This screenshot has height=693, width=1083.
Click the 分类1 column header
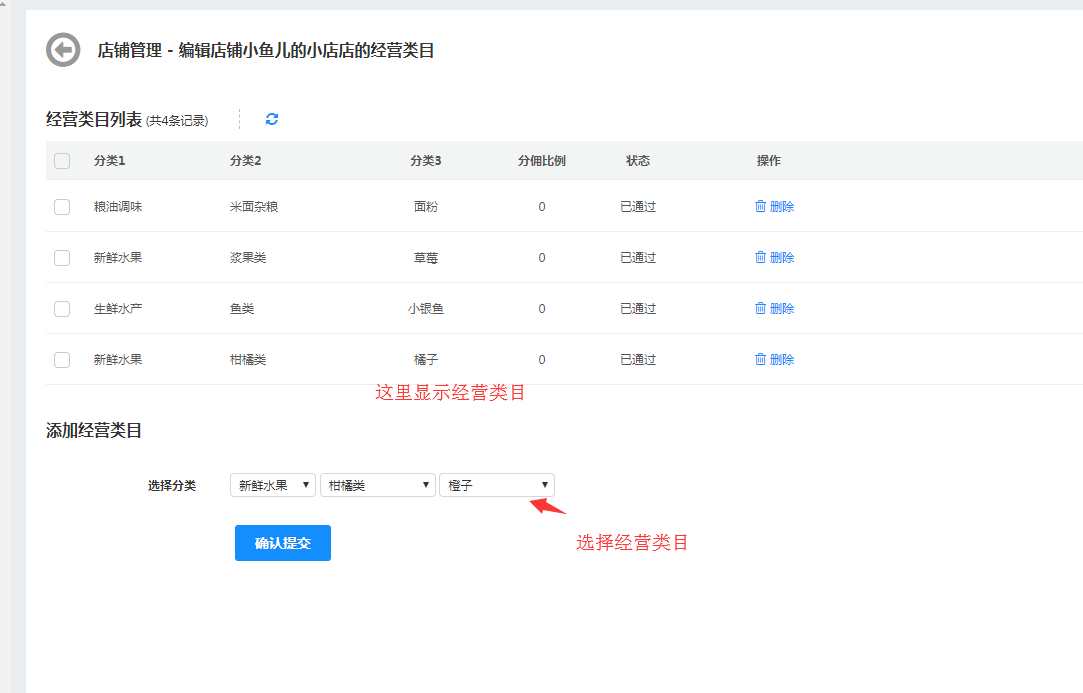109,161
